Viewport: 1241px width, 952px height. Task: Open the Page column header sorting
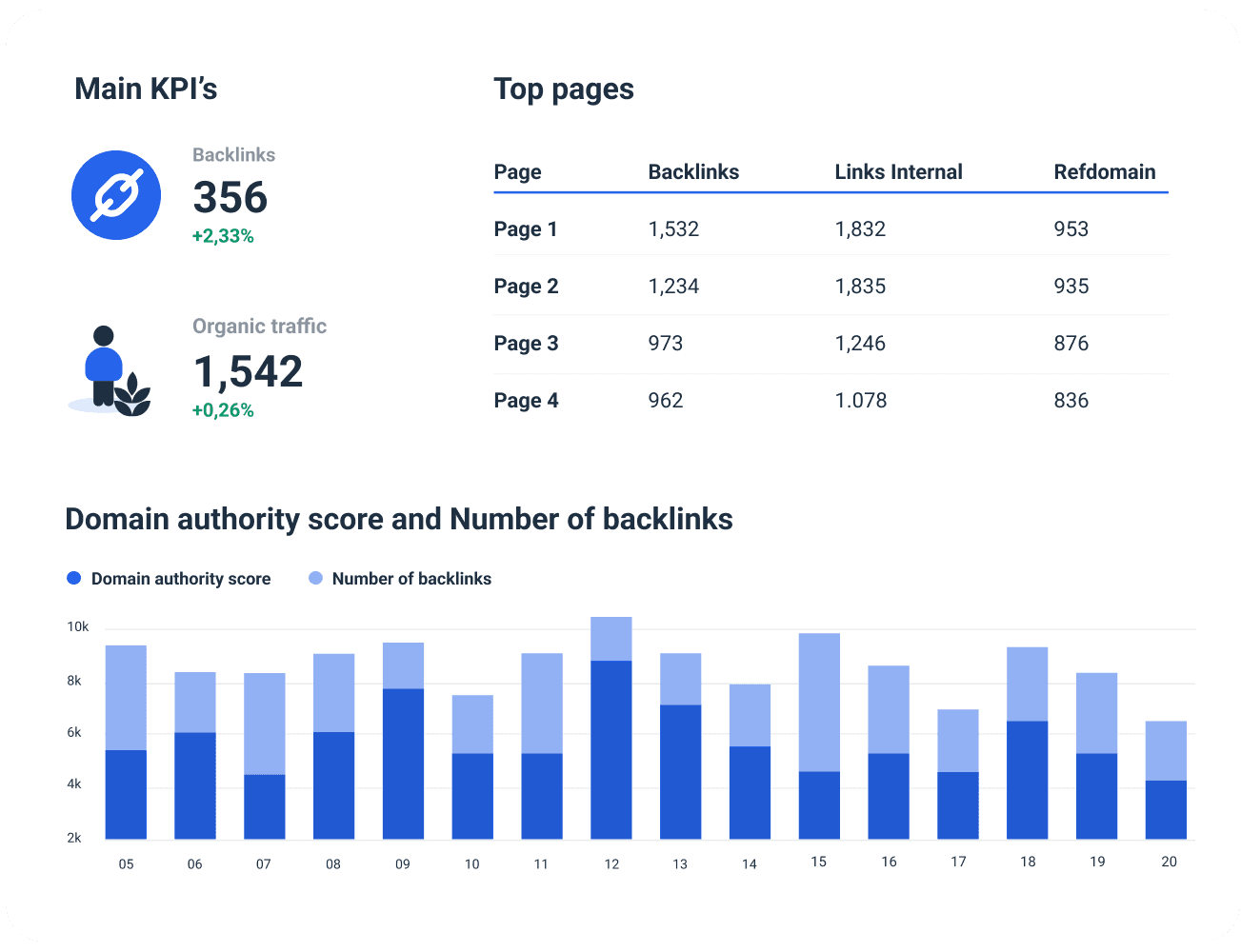point(517,172)
